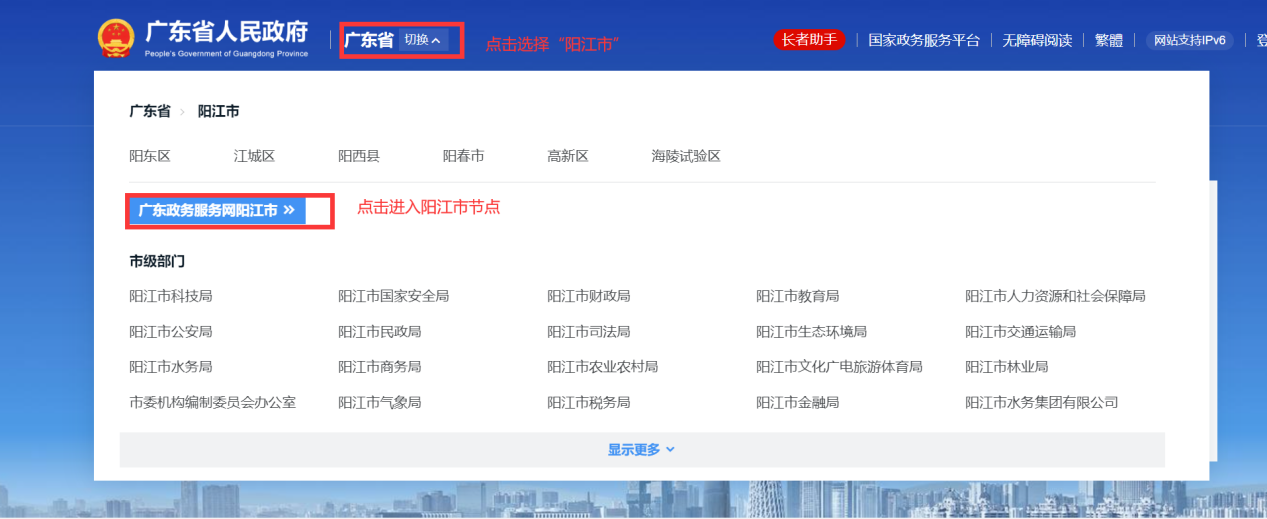Open 市委机构编制委员会办公室 department
This screenshot has width=1267, height=519.
[213, 402]
